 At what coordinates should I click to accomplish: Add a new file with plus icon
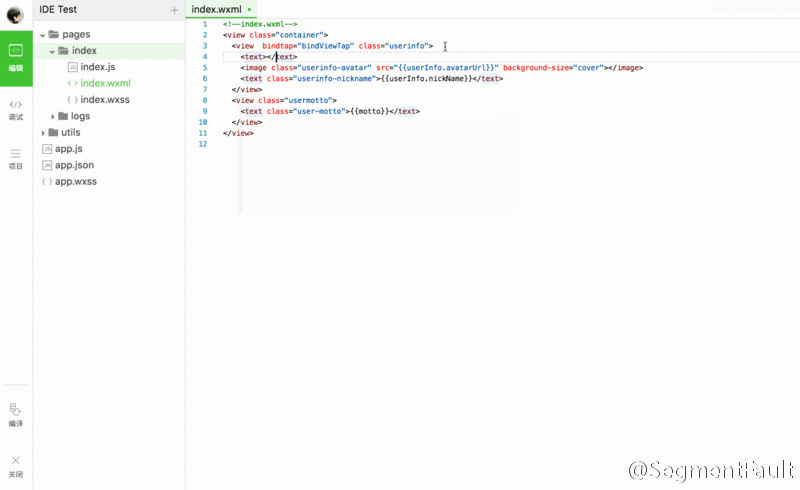coord(174,10)
